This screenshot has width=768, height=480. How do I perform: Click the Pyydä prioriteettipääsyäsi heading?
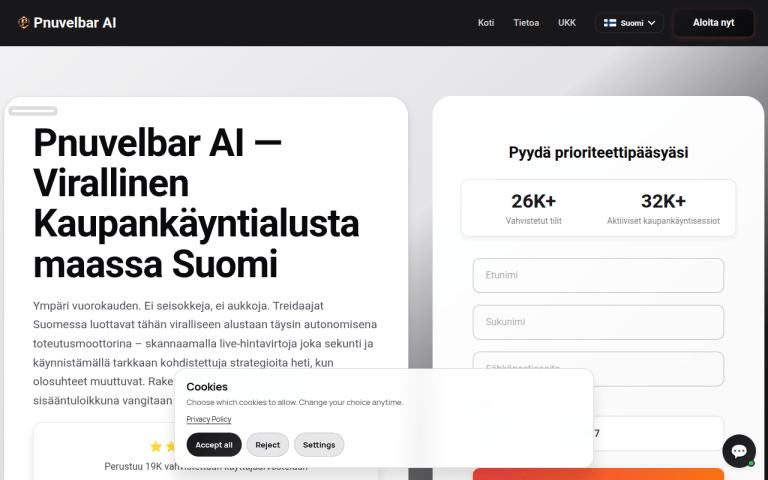click(598, 152)
